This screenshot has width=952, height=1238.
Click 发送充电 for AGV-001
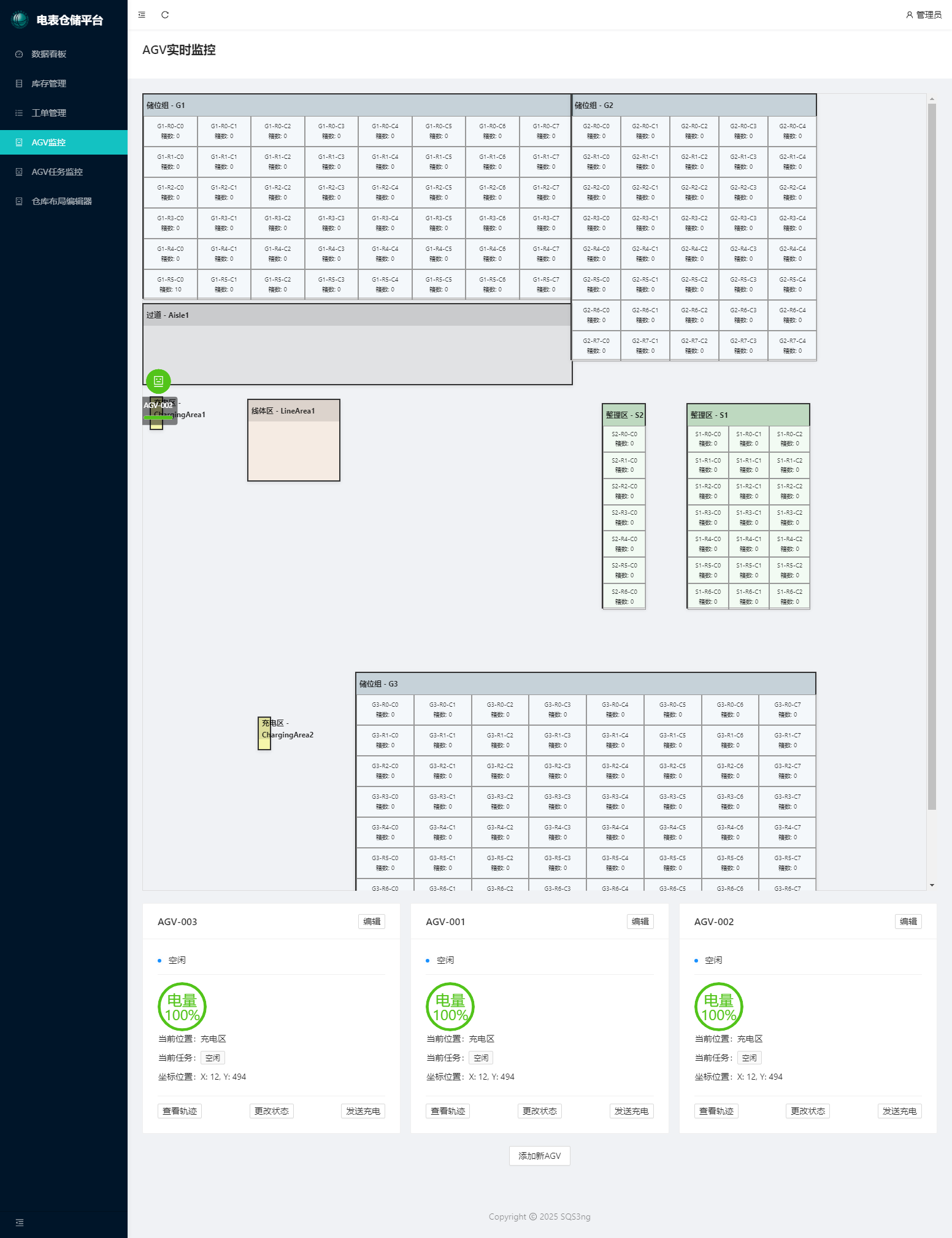point(631,1111)
